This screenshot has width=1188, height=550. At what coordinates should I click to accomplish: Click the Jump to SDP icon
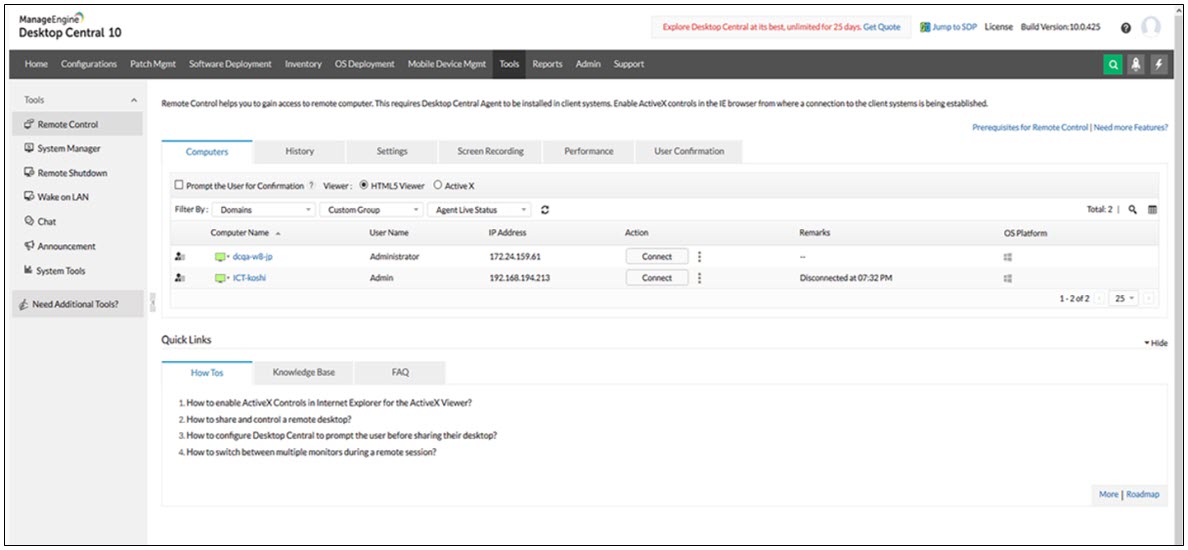[924, 27]
